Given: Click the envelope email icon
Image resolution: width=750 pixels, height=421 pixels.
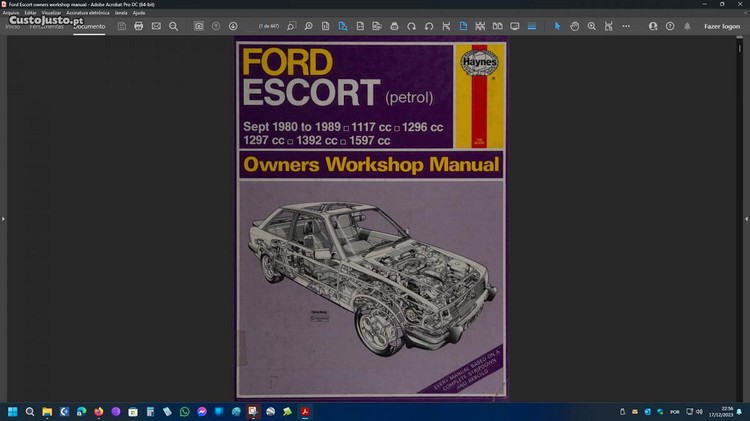Looking at the screenshot, I should (x=156, y=26).
